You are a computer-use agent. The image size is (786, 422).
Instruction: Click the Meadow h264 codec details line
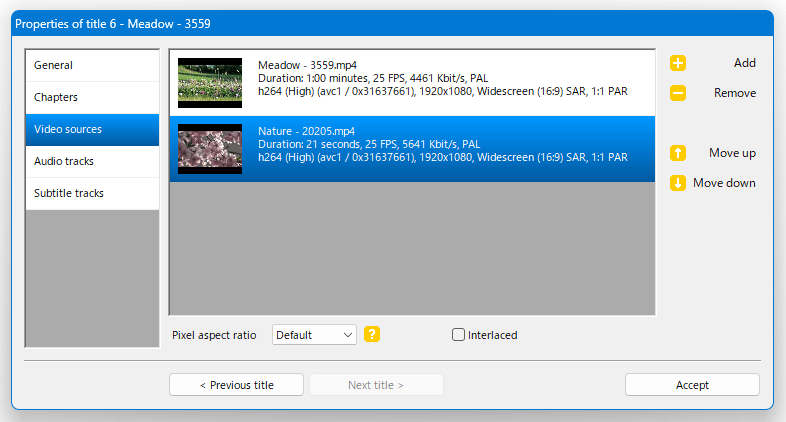pyautogui.click(x=443, y=91)
